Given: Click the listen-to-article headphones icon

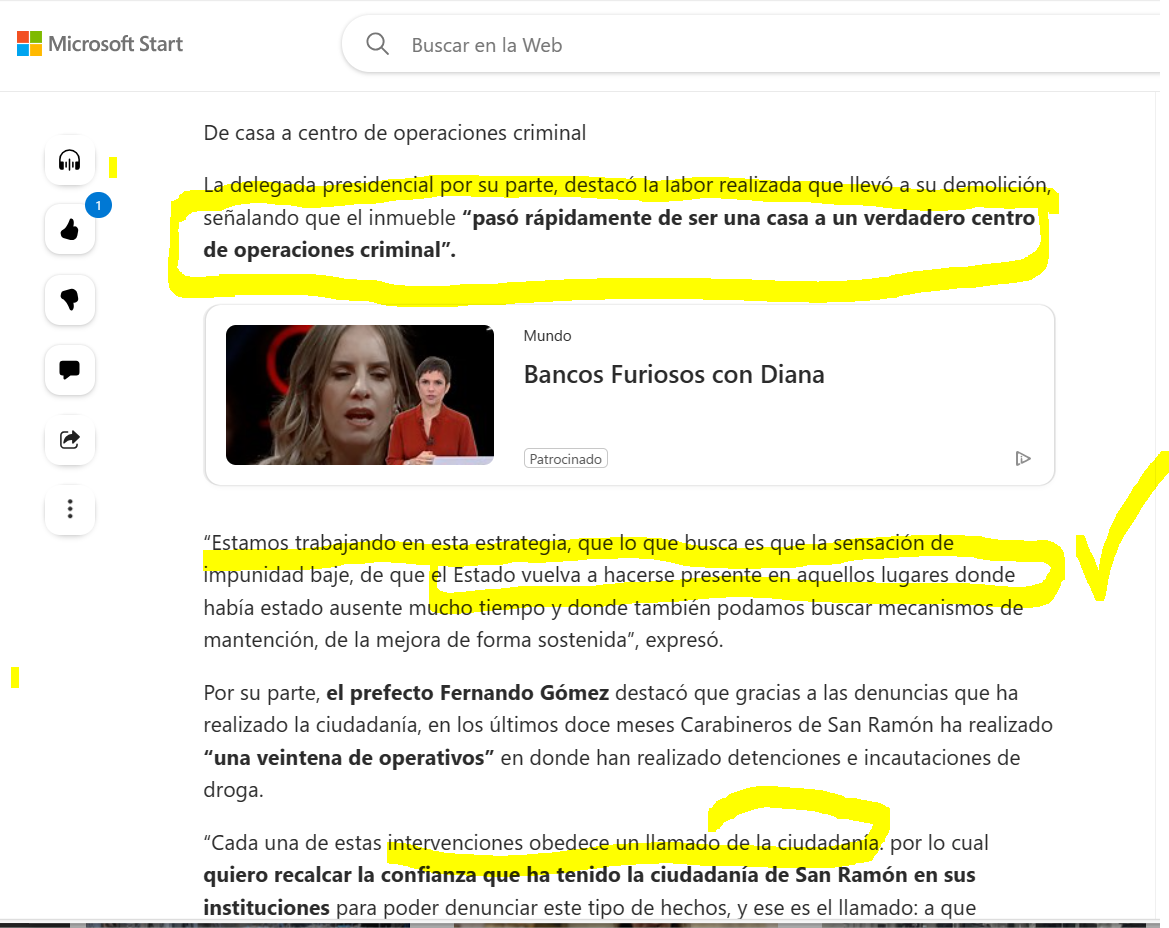Looking at the screenshot, I should pyautogui.click(x=70, y=160).
